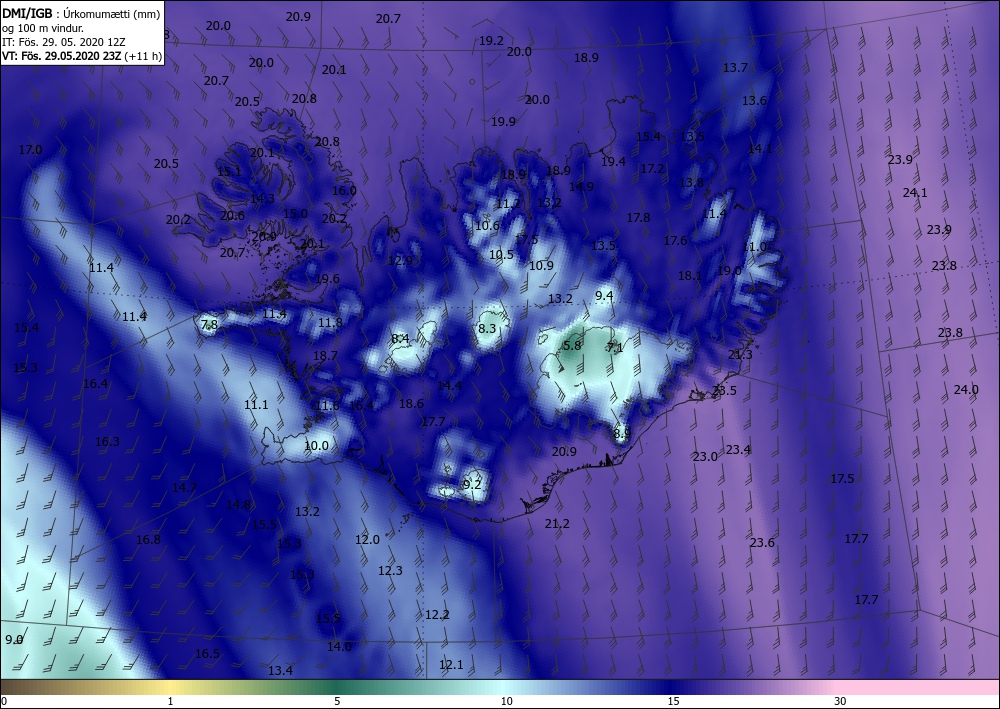Click the map value '23.5'
Image resolution: width=1000 pixels, height=709 pixels.
[x=724, y=390]
